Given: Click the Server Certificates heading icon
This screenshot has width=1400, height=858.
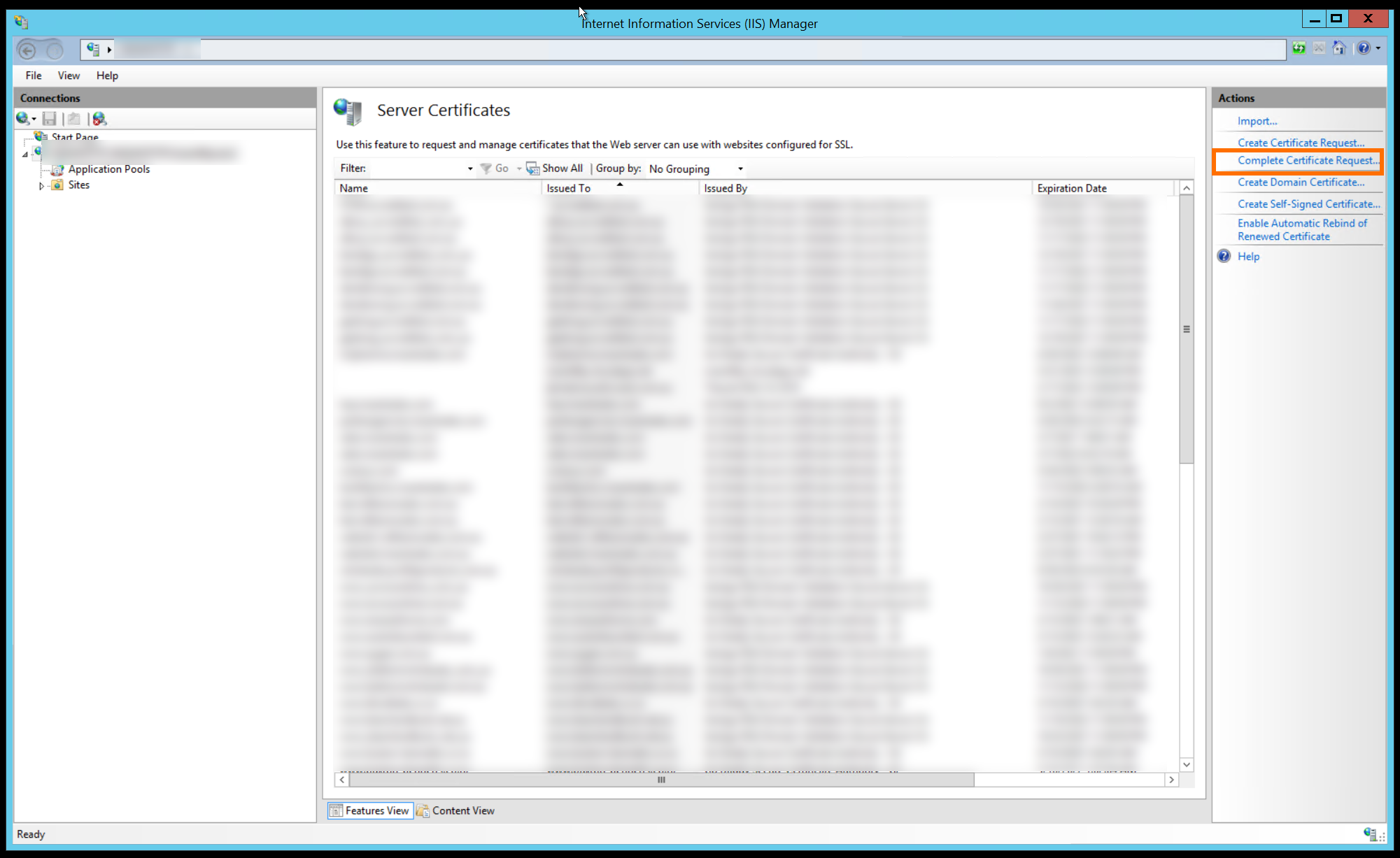Looking at the screenshot, I should [x=348, y=111].
